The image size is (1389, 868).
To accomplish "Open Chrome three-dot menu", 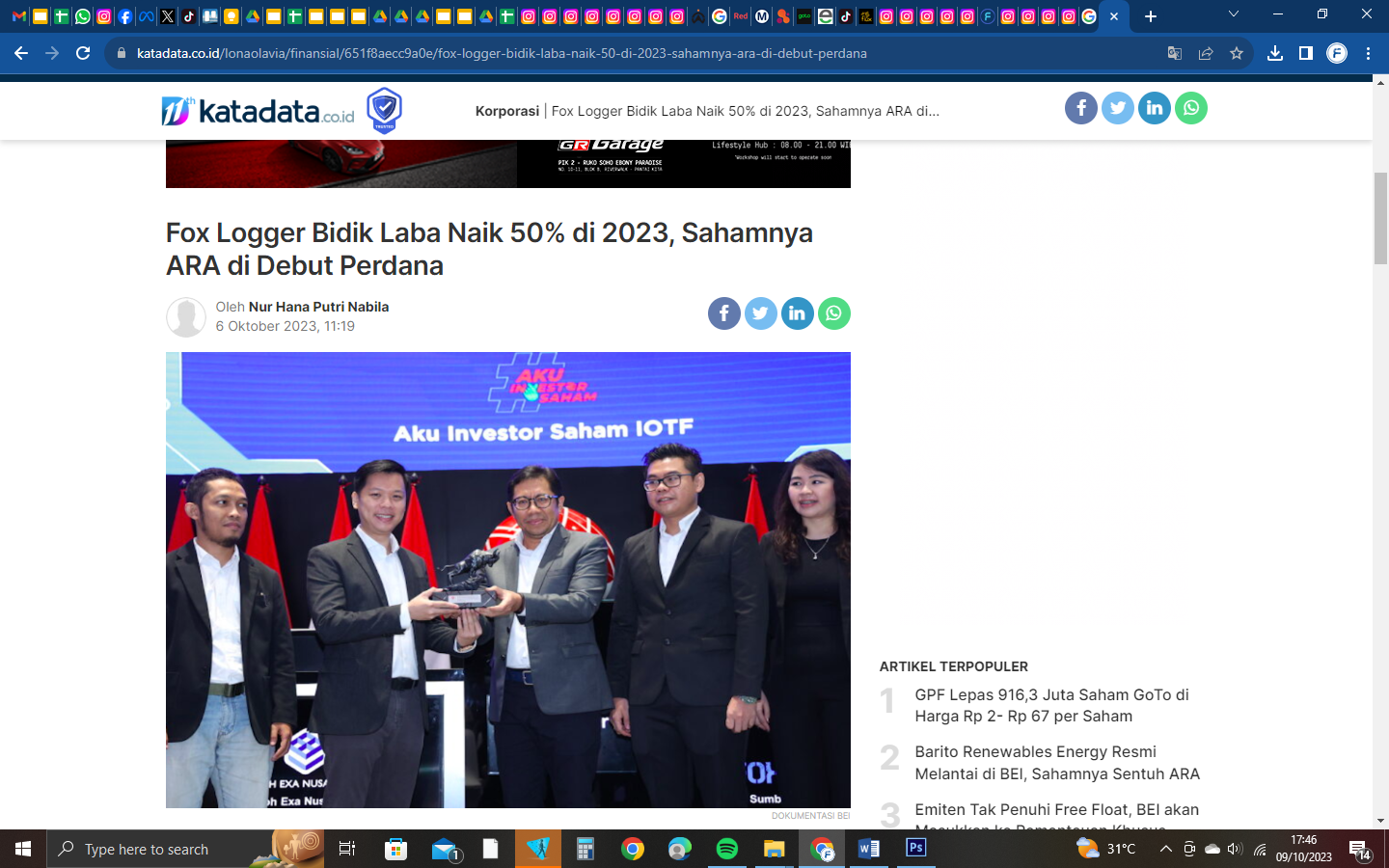I will 1368,54.
